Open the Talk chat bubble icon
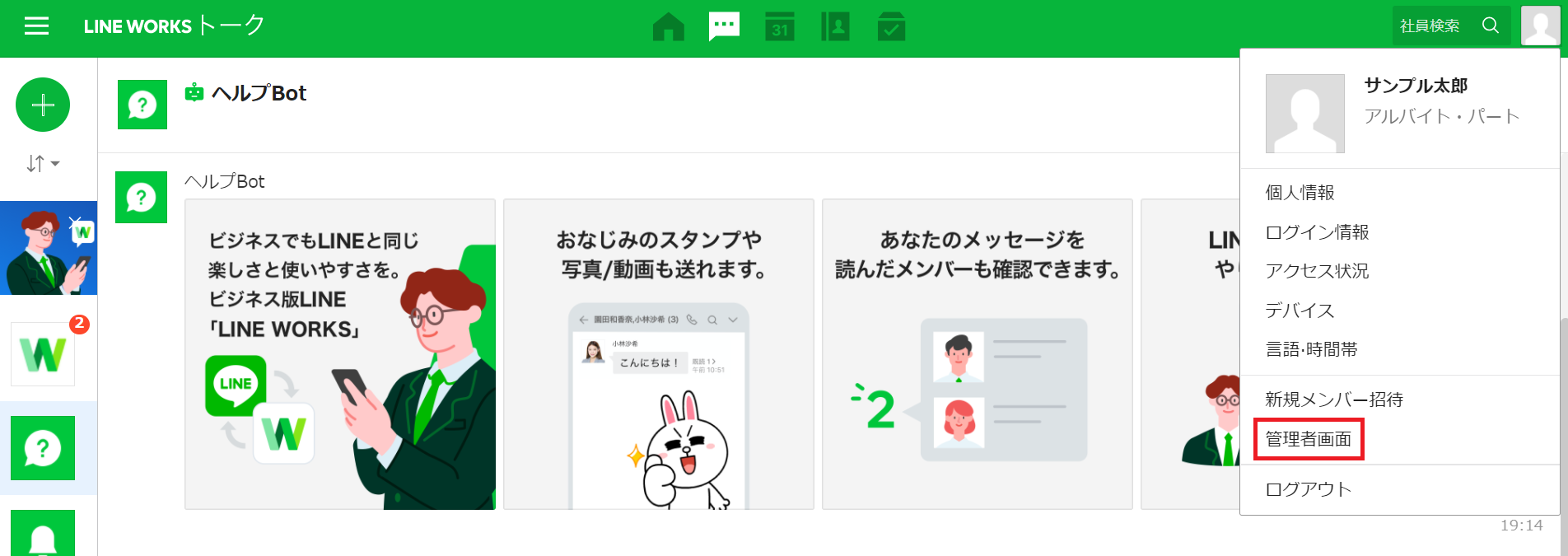This screenshot has height=556, width=1568. click(724, 26)
